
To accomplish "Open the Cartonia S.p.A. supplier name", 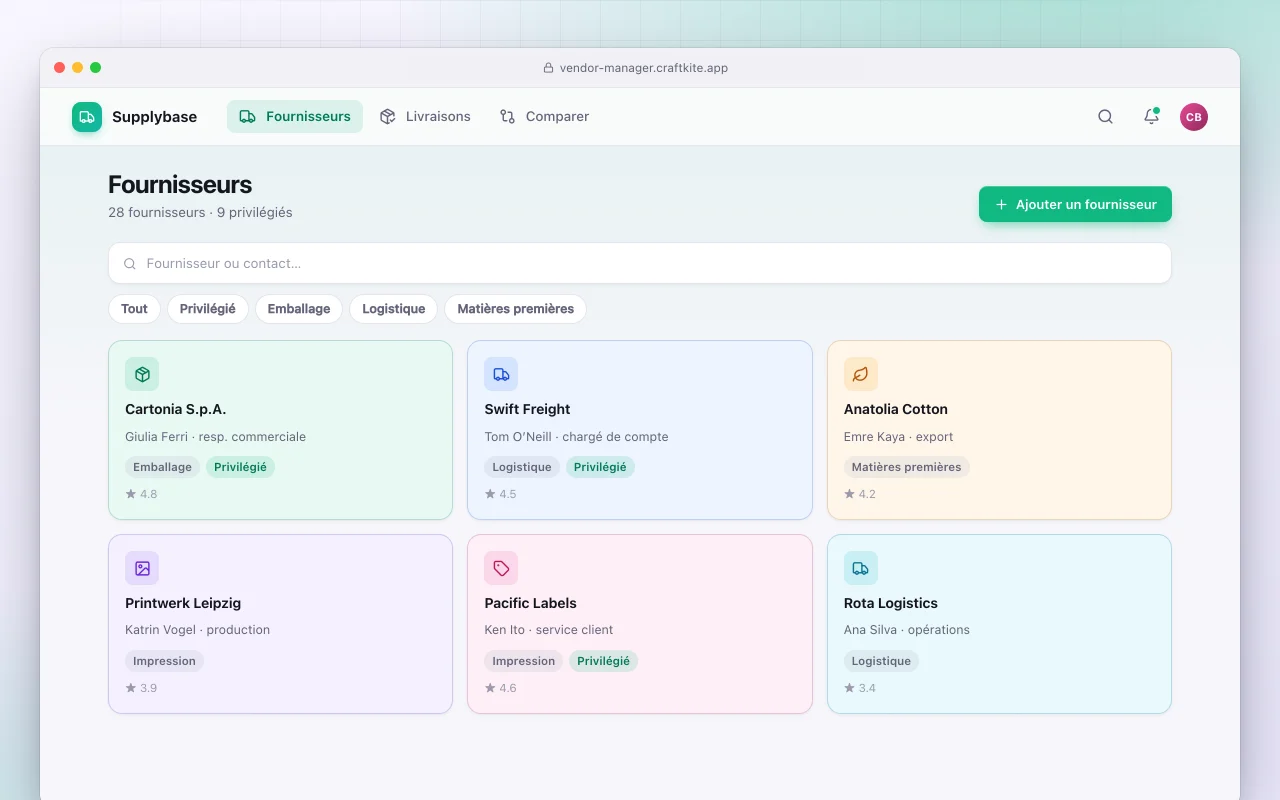I will click(x=176, y=409).
